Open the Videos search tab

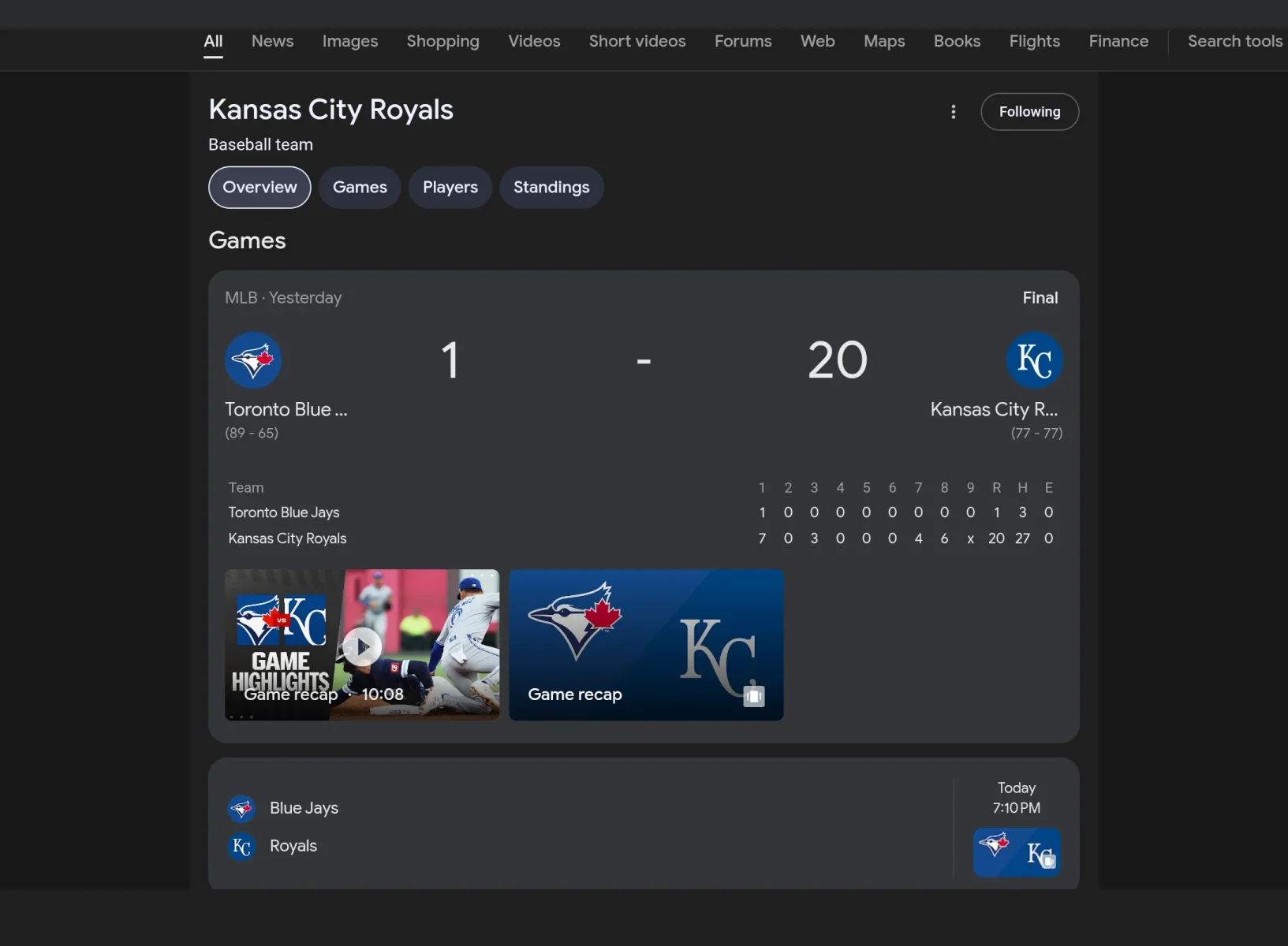coord(534,42)
